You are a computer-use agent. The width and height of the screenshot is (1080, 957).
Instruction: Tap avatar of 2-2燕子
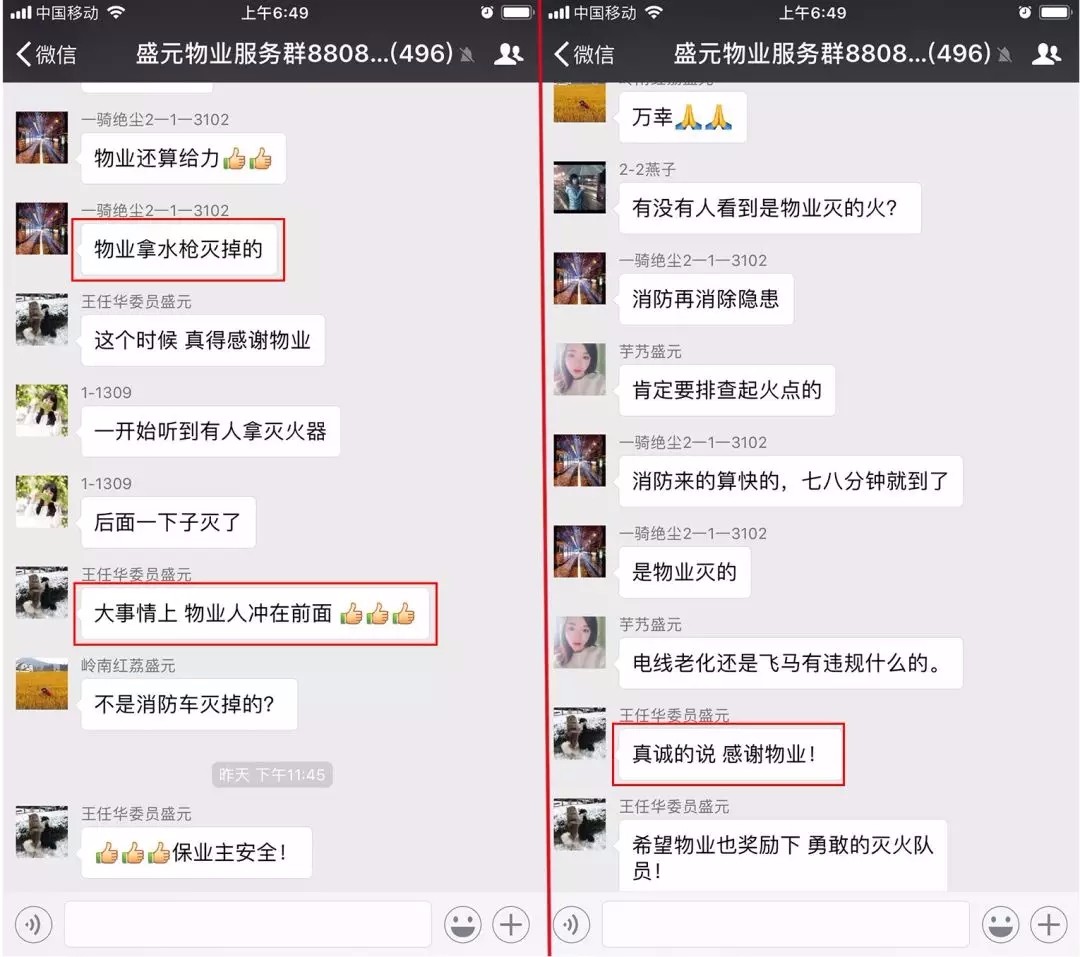click(580, 187)
